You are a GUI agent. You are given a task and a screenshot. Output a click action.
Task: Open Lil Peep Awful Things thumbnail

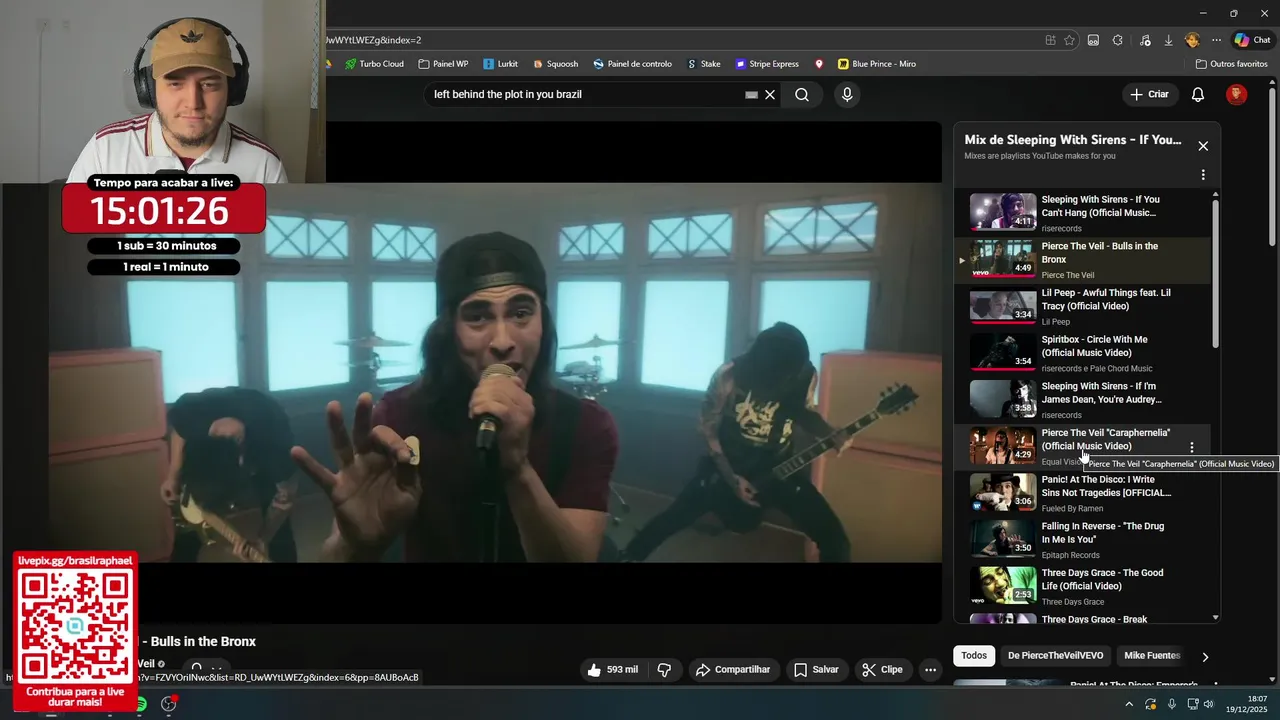click(1003, 306)
